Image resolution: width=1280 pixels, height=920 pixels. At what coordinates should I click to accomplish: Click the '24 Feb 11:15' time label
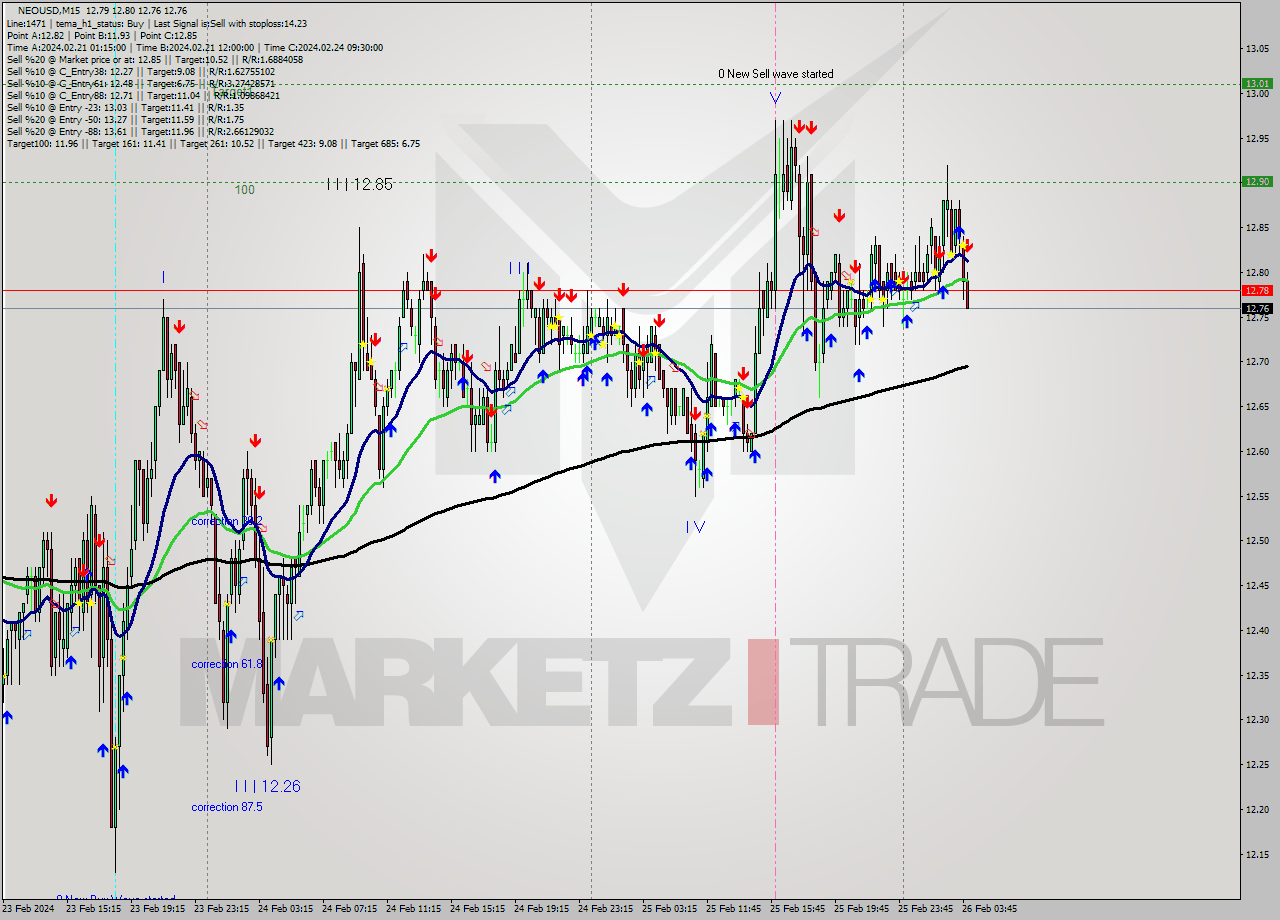coord(413,909)
